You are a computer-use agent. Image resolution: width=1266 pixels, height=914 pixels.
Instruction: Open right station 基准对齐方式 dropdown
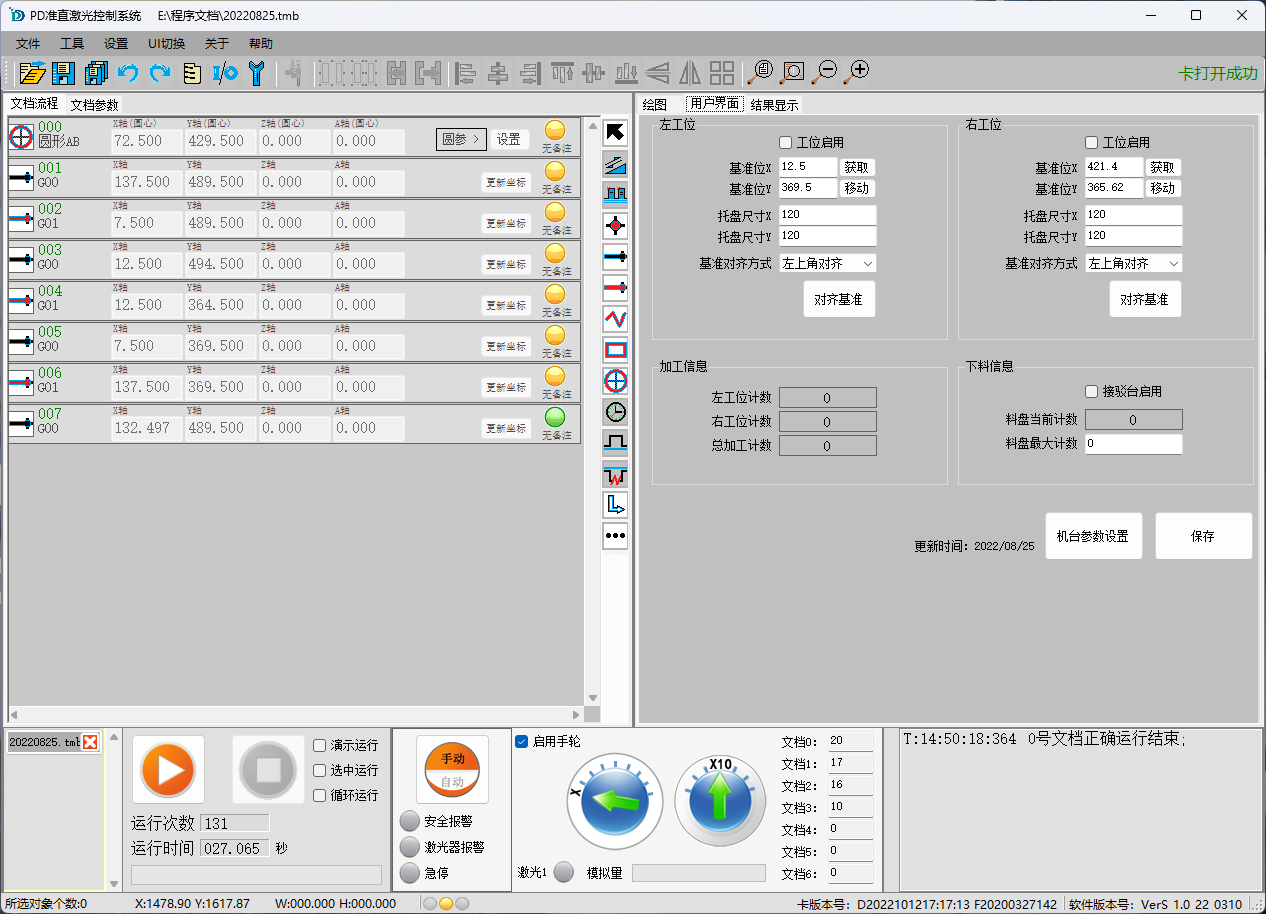1134,263
